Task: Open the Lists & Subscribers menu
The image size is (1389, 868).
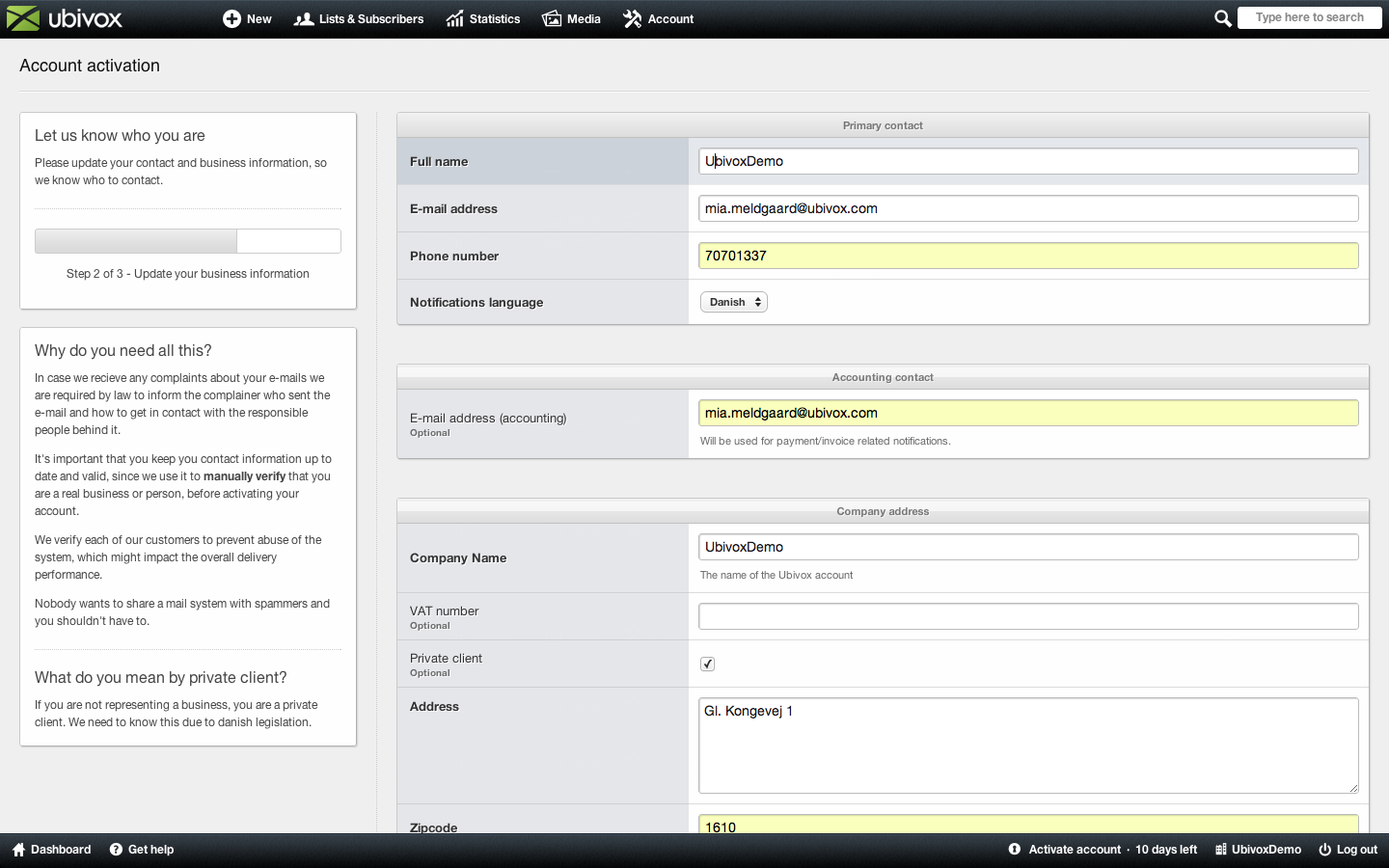Action: [x=359, y=18]
